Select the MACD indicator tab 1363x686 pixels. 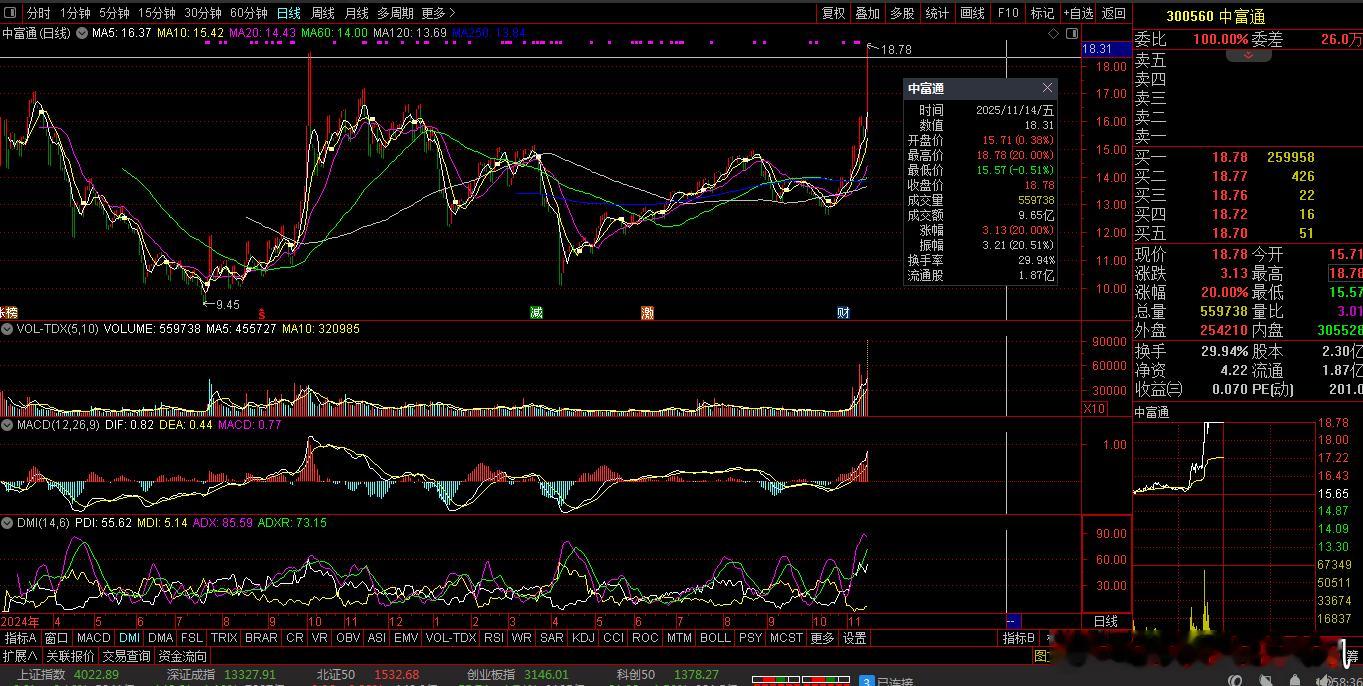coord(93,638)
